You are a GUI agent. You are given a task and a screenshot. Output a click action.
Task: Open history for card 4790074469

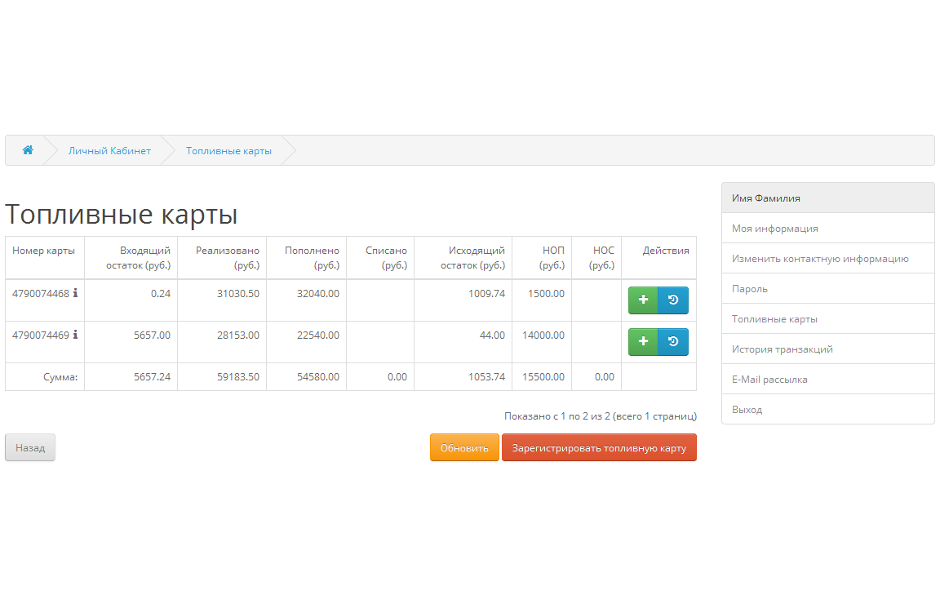(673, 342)
